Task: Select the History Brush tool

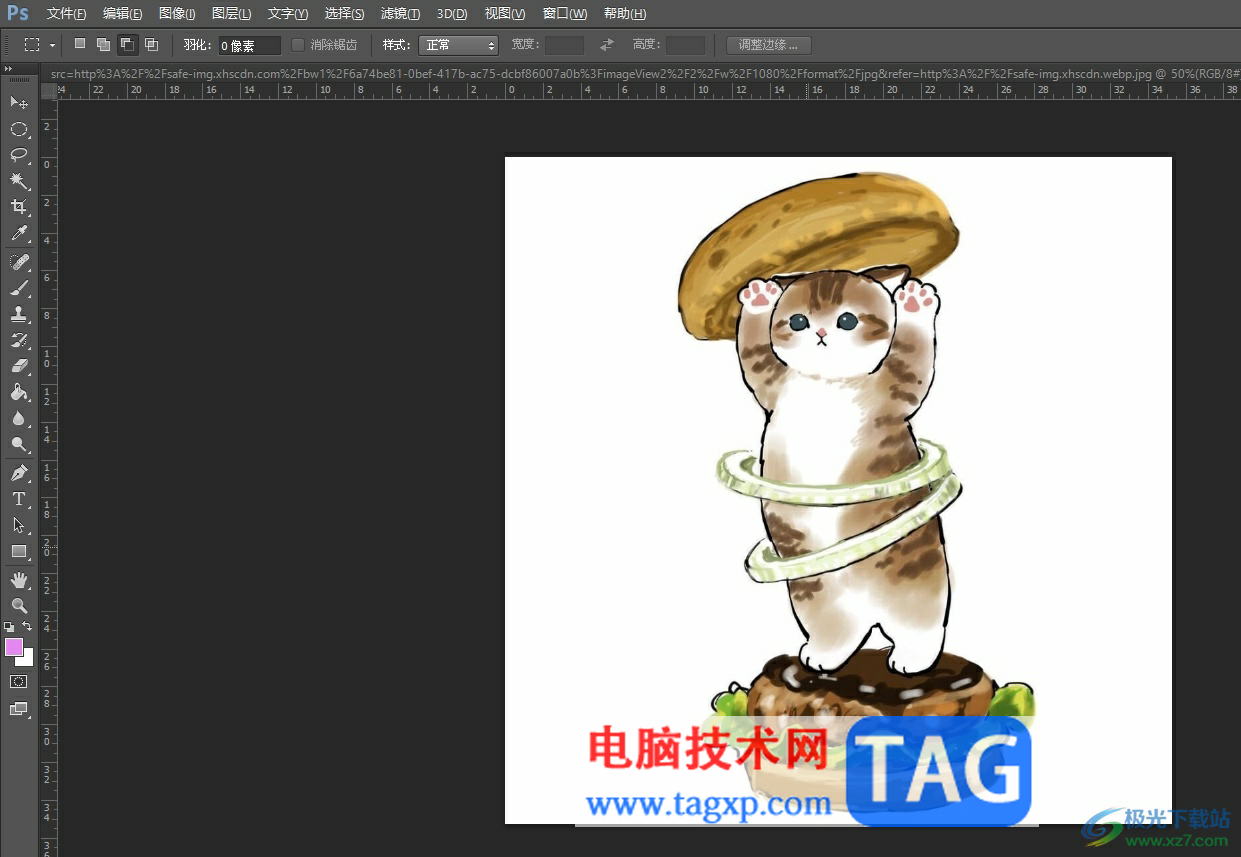Action: pos(19,340)
